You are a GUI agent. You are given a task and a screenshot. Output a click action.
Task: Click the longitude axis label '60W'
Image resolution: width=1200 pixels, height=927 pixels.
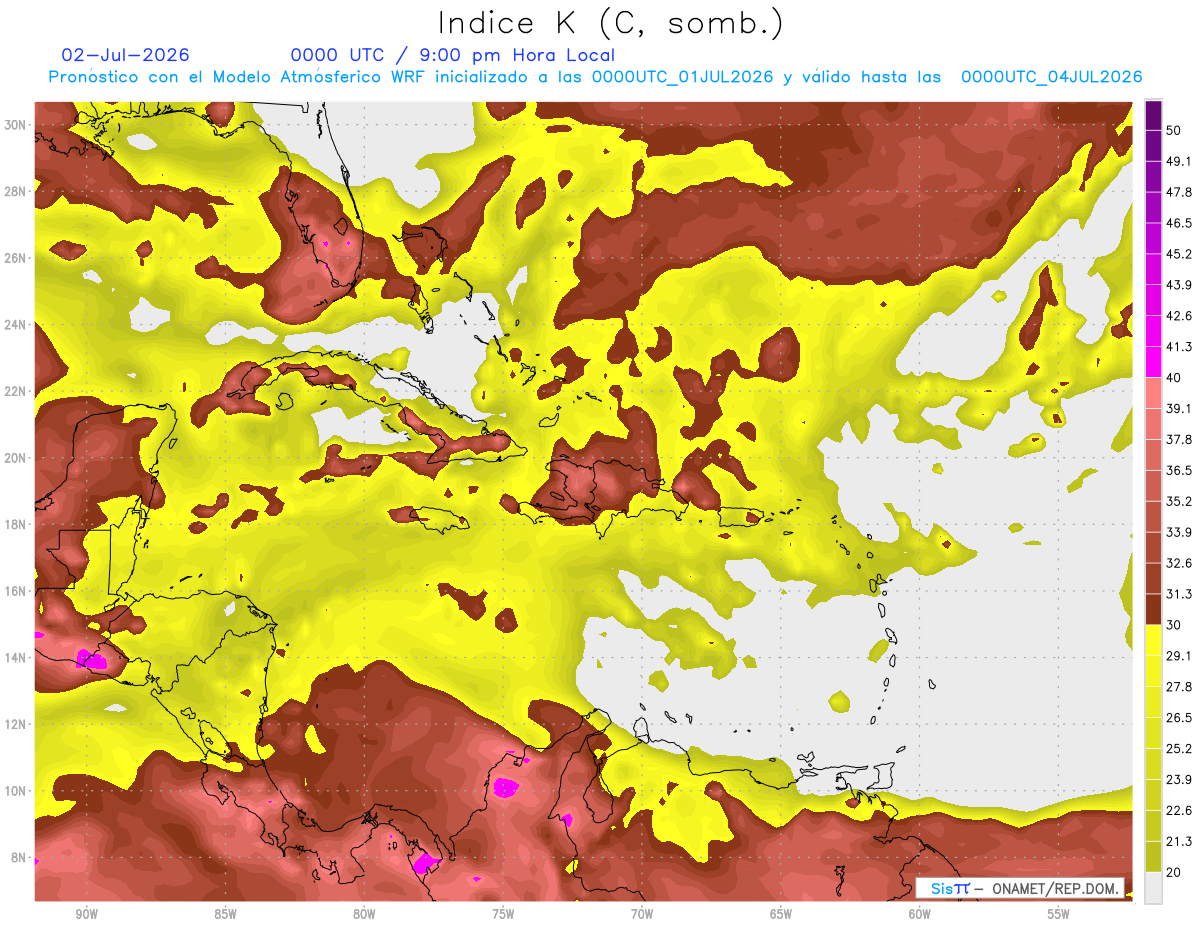point(920,915)
